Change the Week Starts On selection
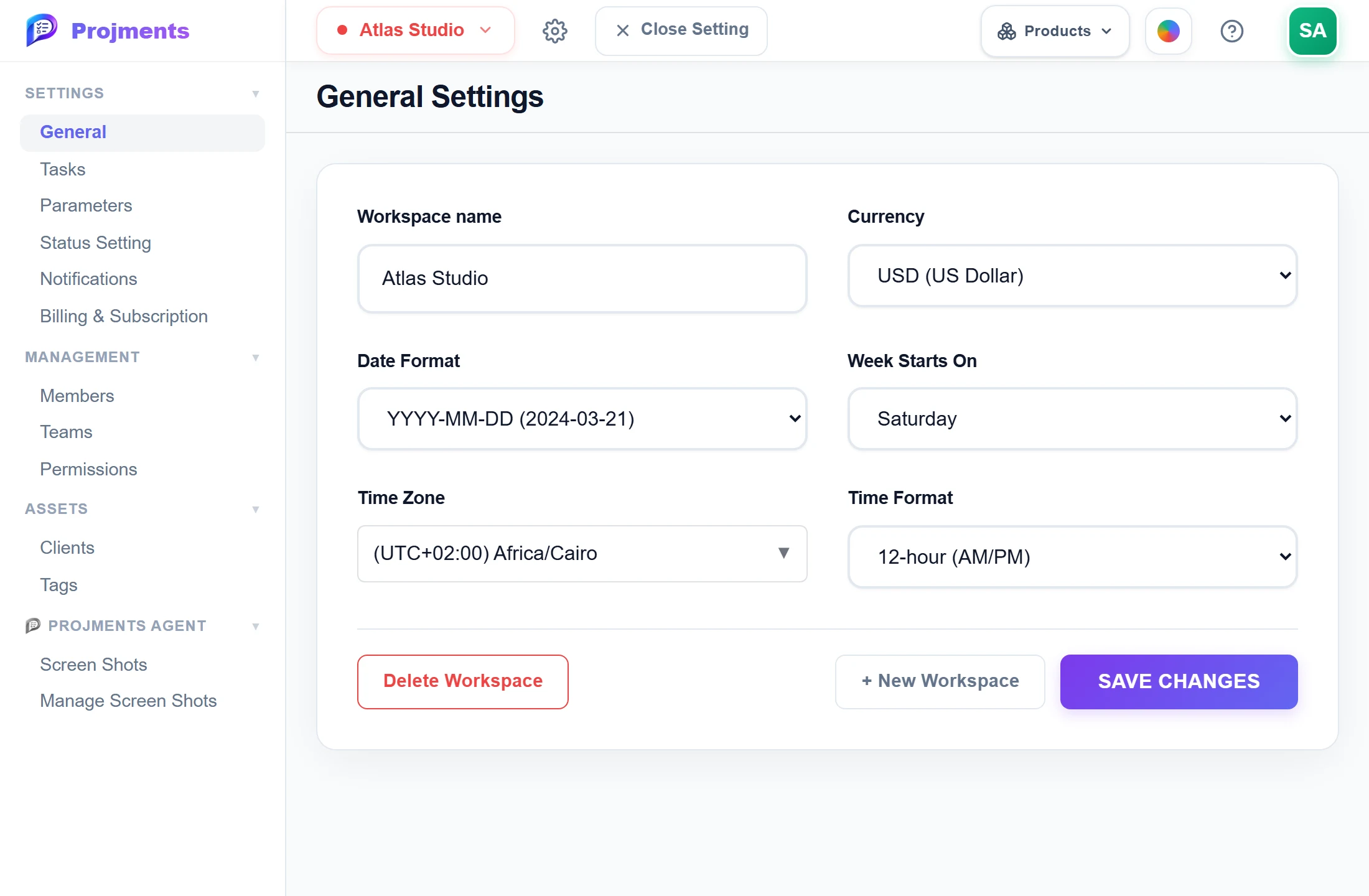Image resolution: width=1369 pixels, height=896 pixels. (1072, 419)
